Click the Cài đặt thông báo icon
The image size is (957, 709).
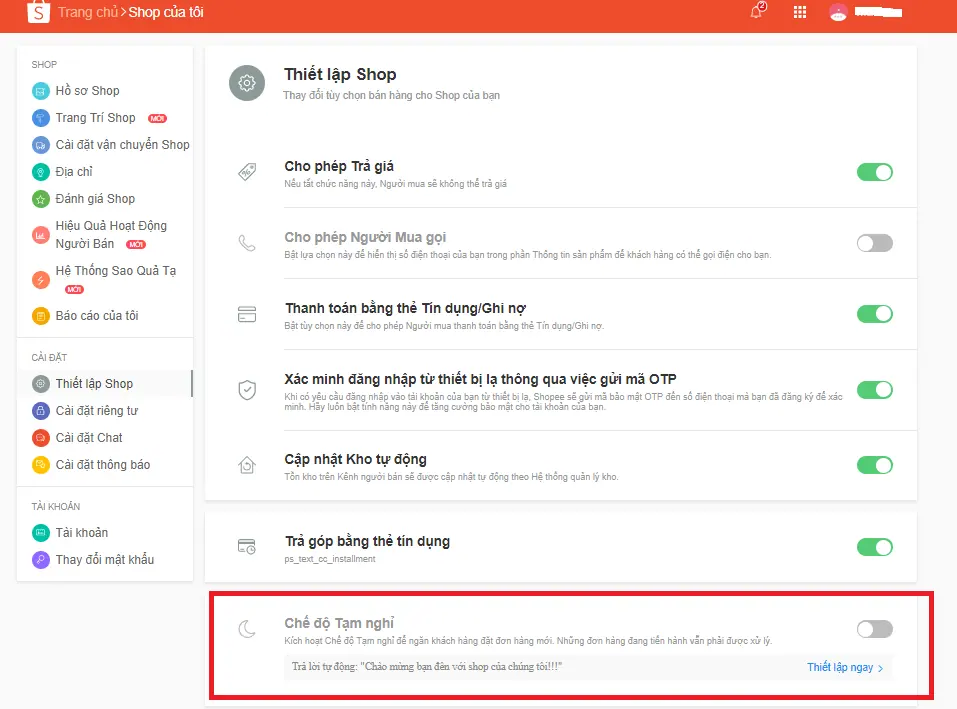pos(40,465)
